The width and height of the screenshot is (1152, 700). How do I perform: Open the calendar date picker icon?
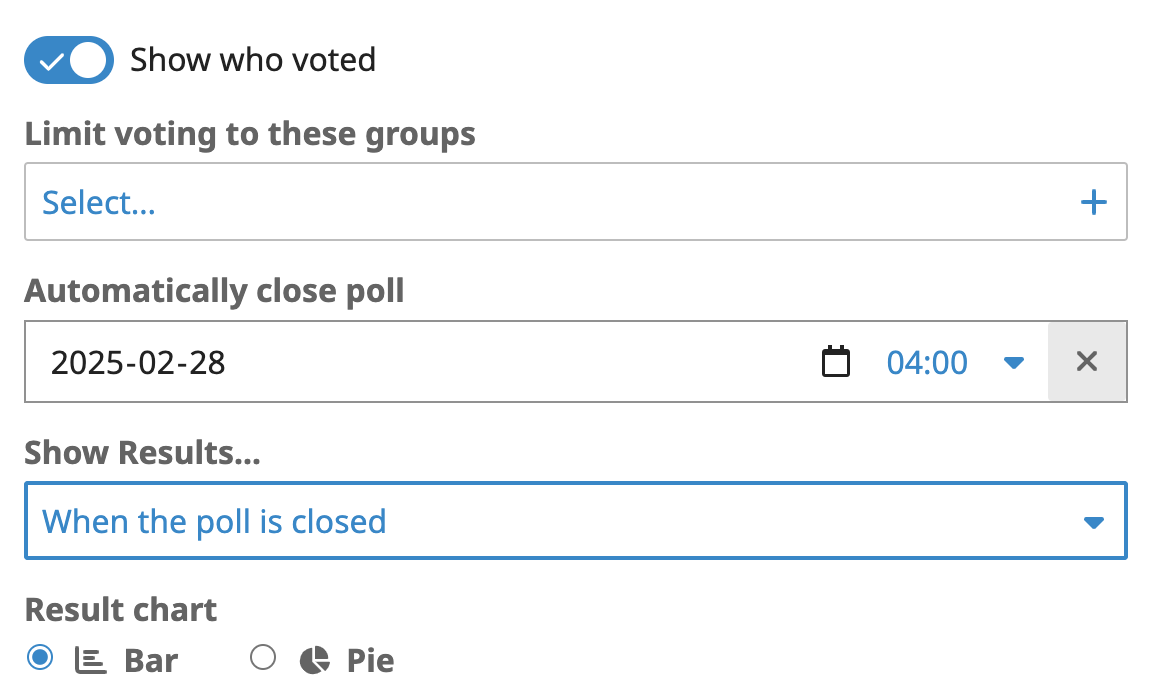[x=835, y=362]
